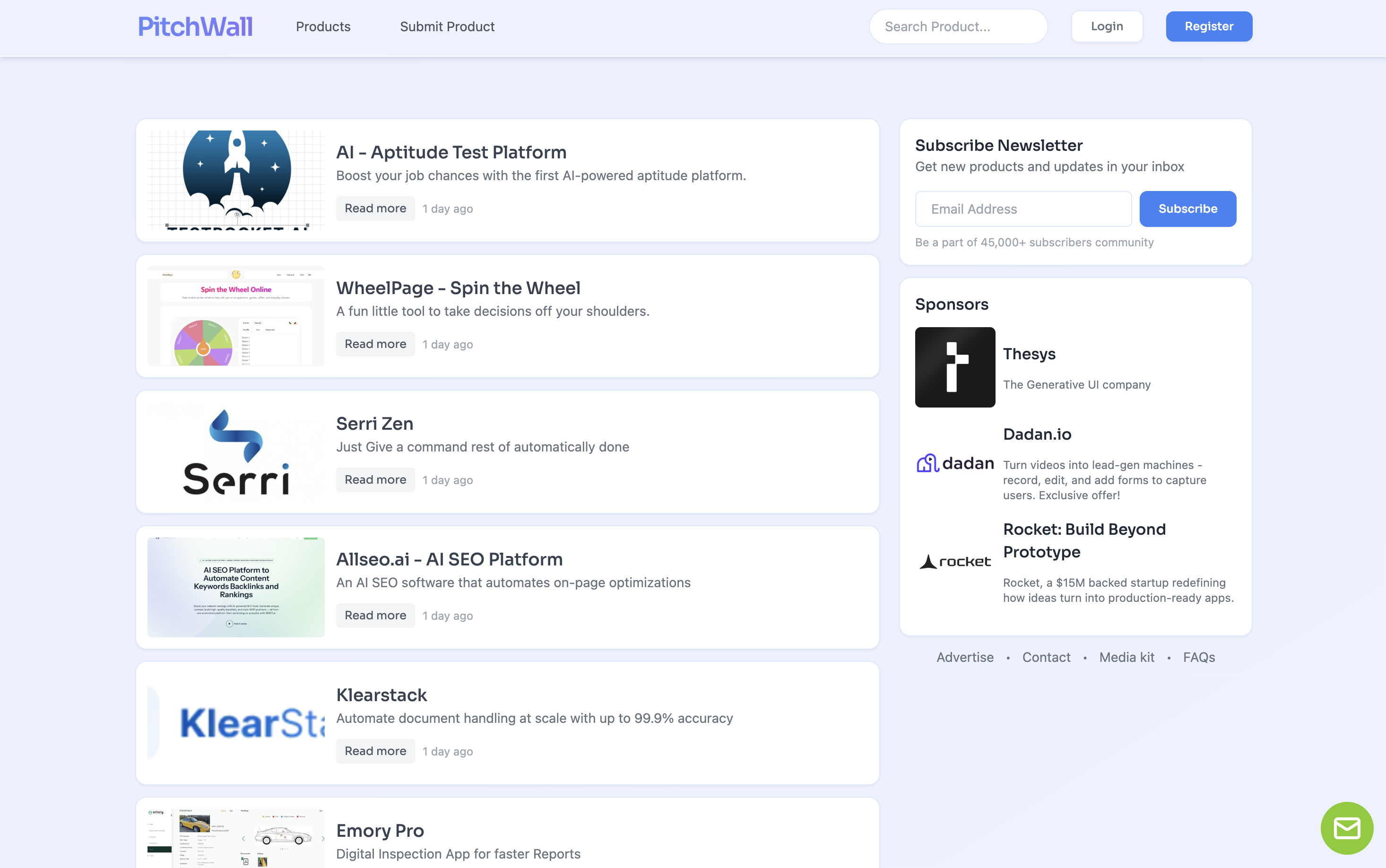1386x868 pixels.
Task: Go to Submit Product page
Action: [x=447, y=26]
